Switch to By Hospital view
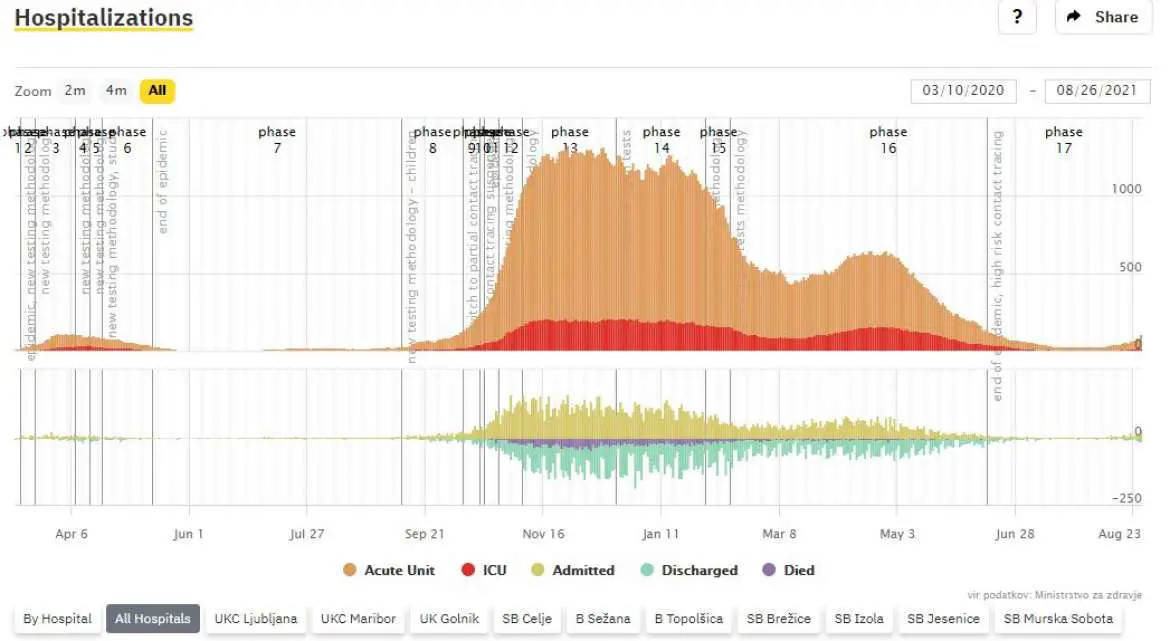The width and height of the screenshot is (1170, 641). point(57,619)
